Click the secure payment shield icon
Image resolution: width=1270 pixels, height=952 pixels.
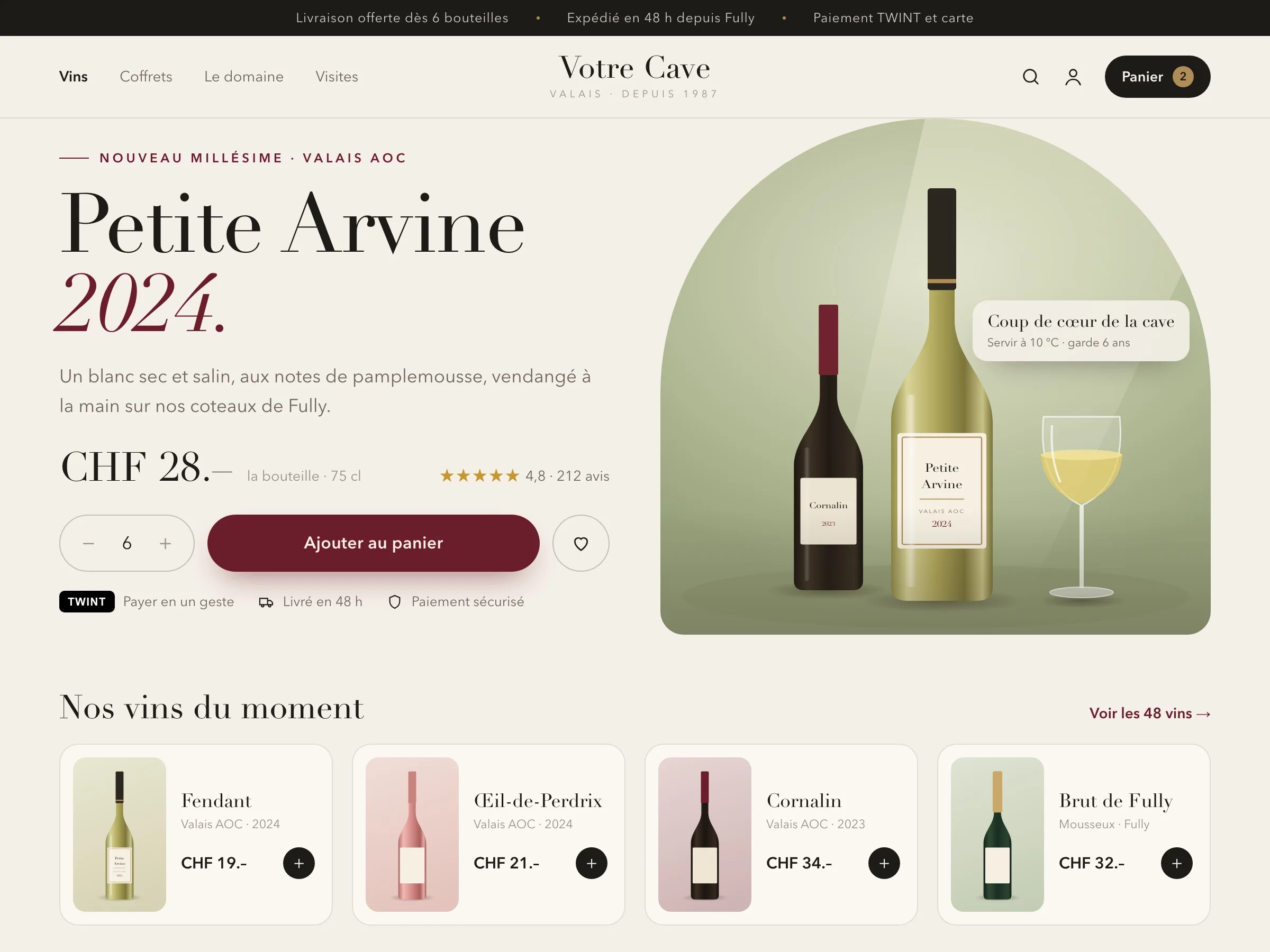click(394, 602)
